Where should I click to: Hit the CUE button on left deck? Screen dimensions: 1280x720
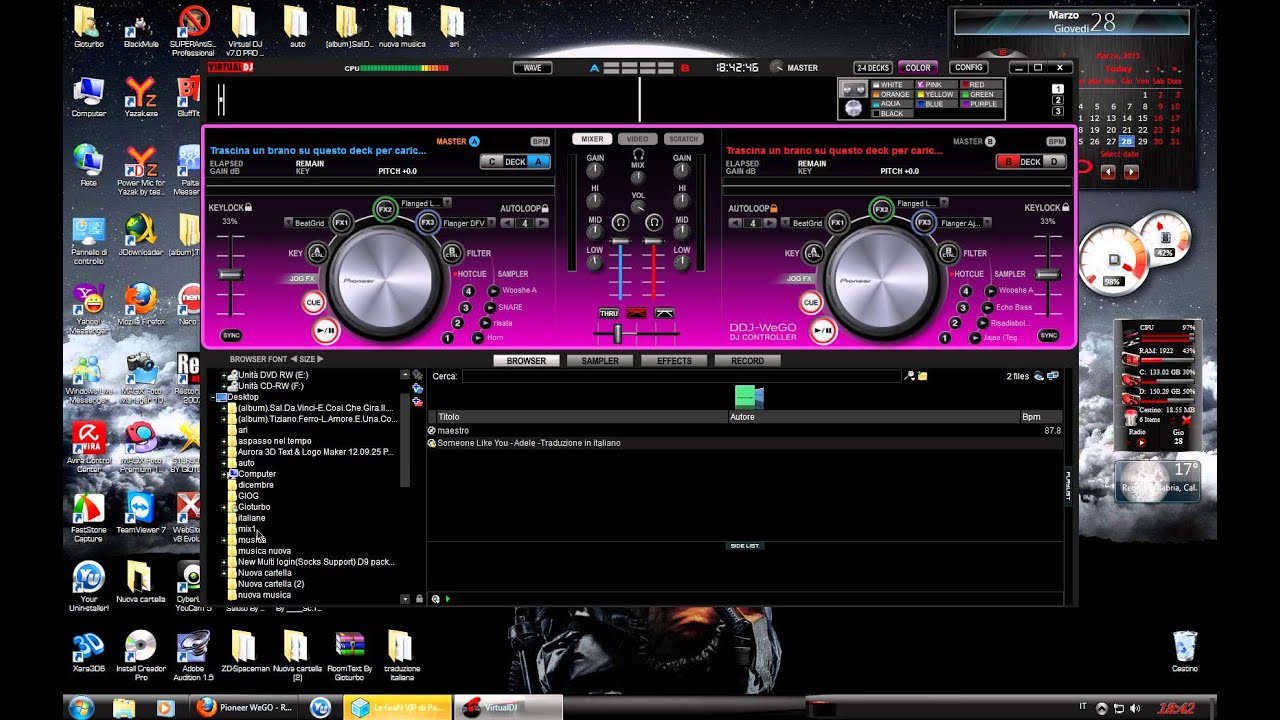pos(314,302)
